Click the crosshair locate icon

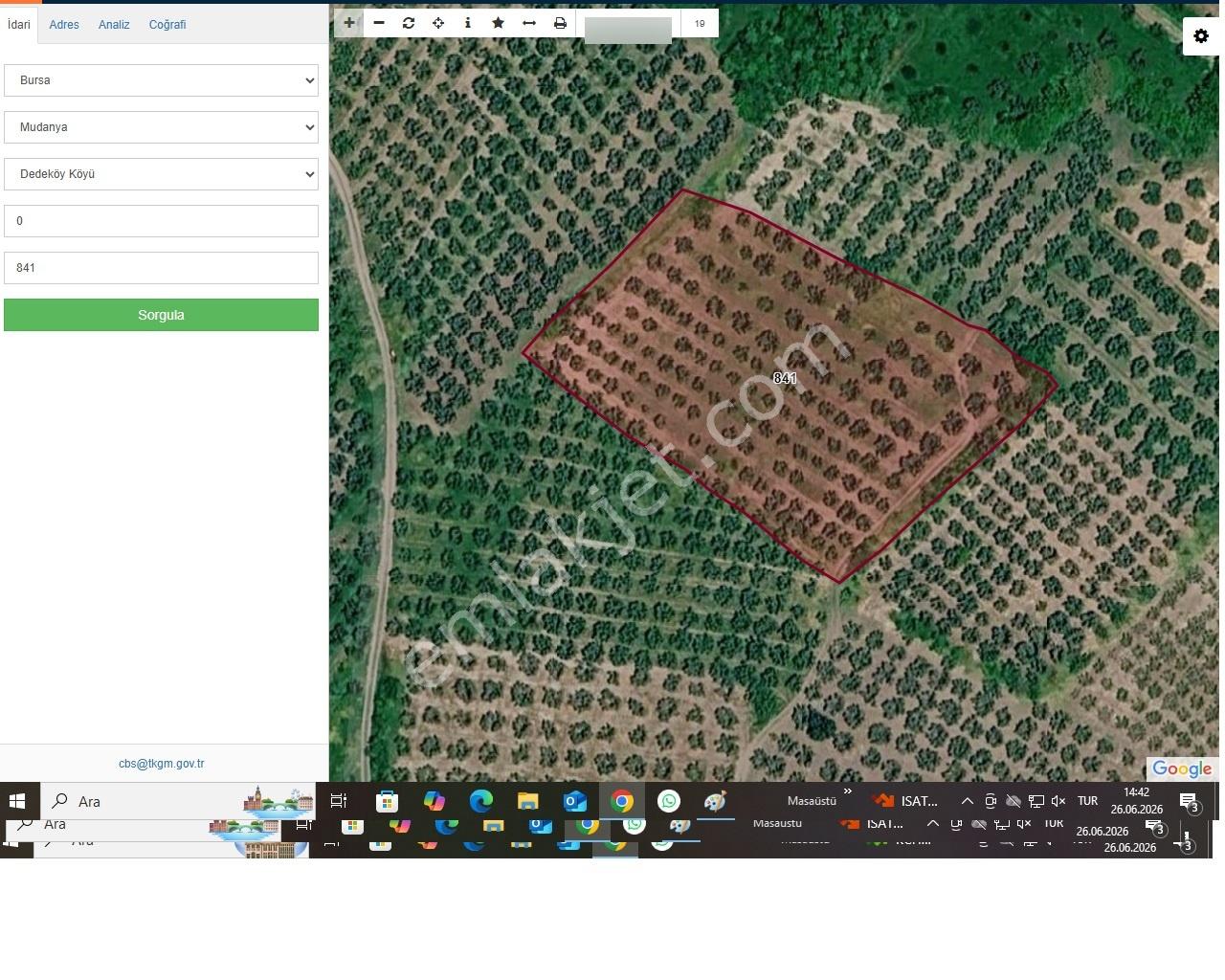coord(438,23)
